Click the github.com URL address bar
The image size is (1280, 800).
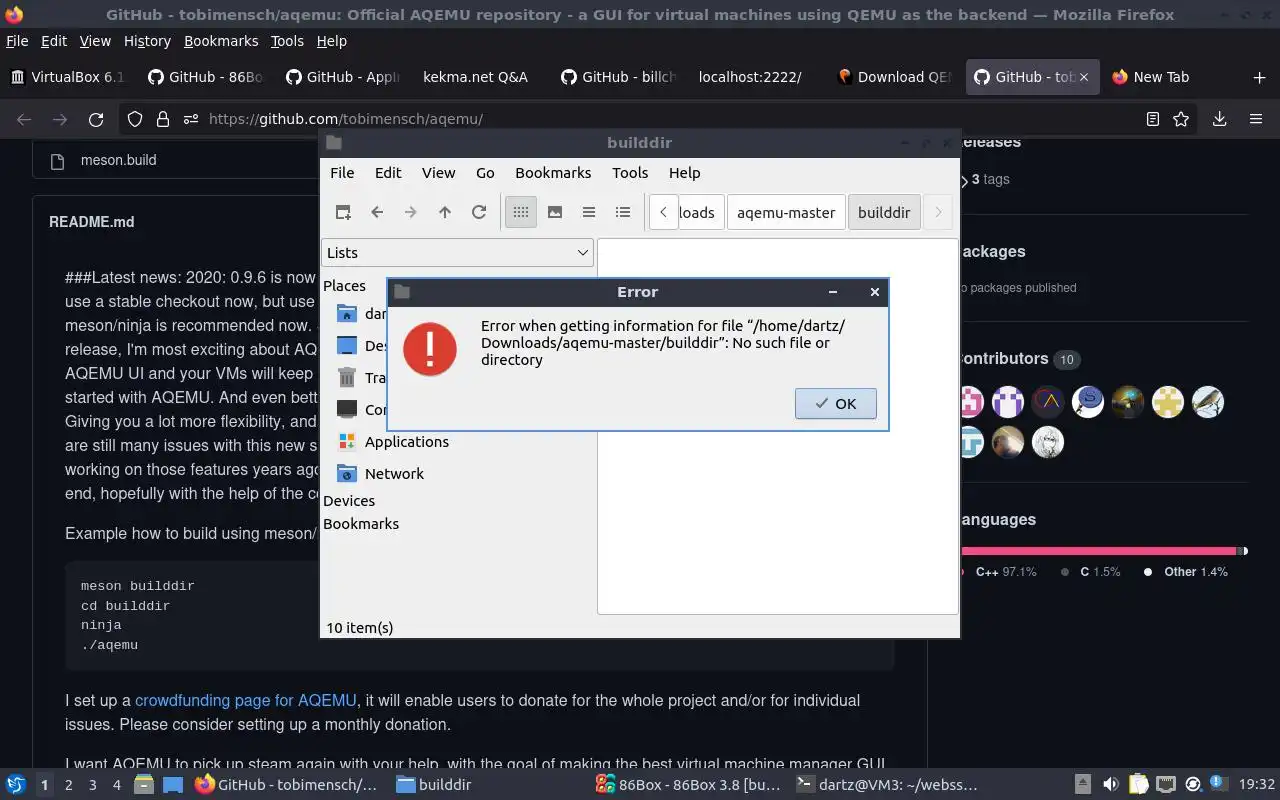[x=660, y=119]
